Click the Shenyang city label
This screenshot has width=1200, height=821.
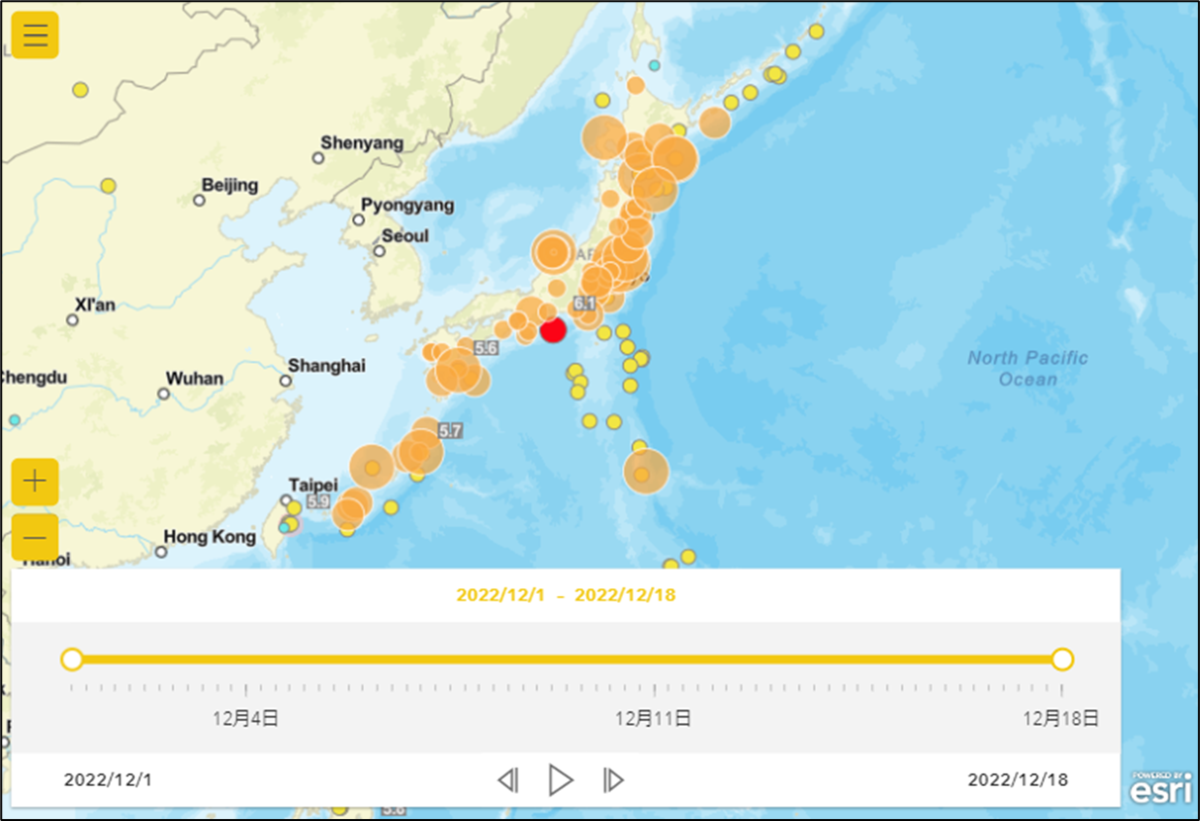coord(362,143)
